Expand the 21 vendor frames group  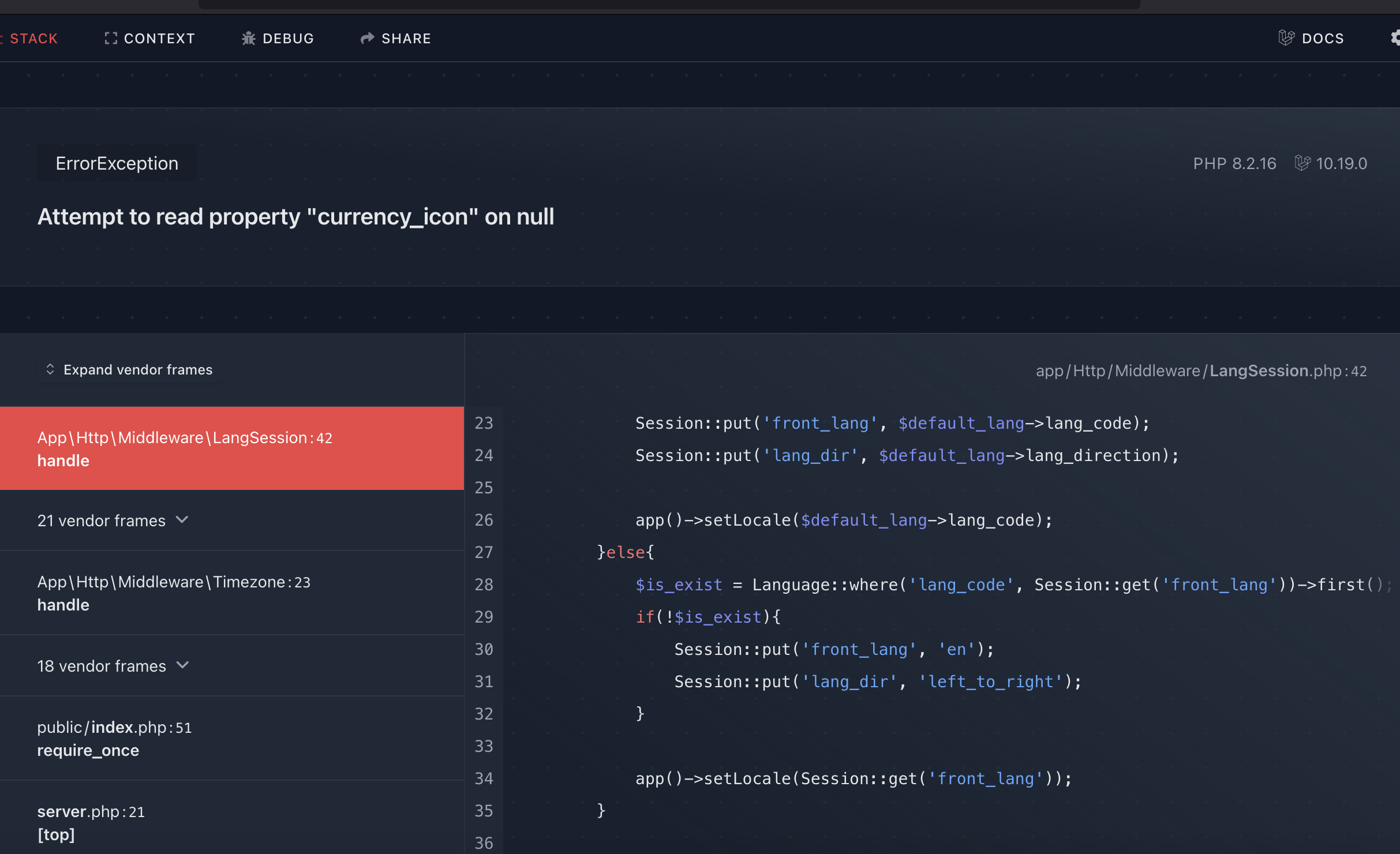point(232,520)
